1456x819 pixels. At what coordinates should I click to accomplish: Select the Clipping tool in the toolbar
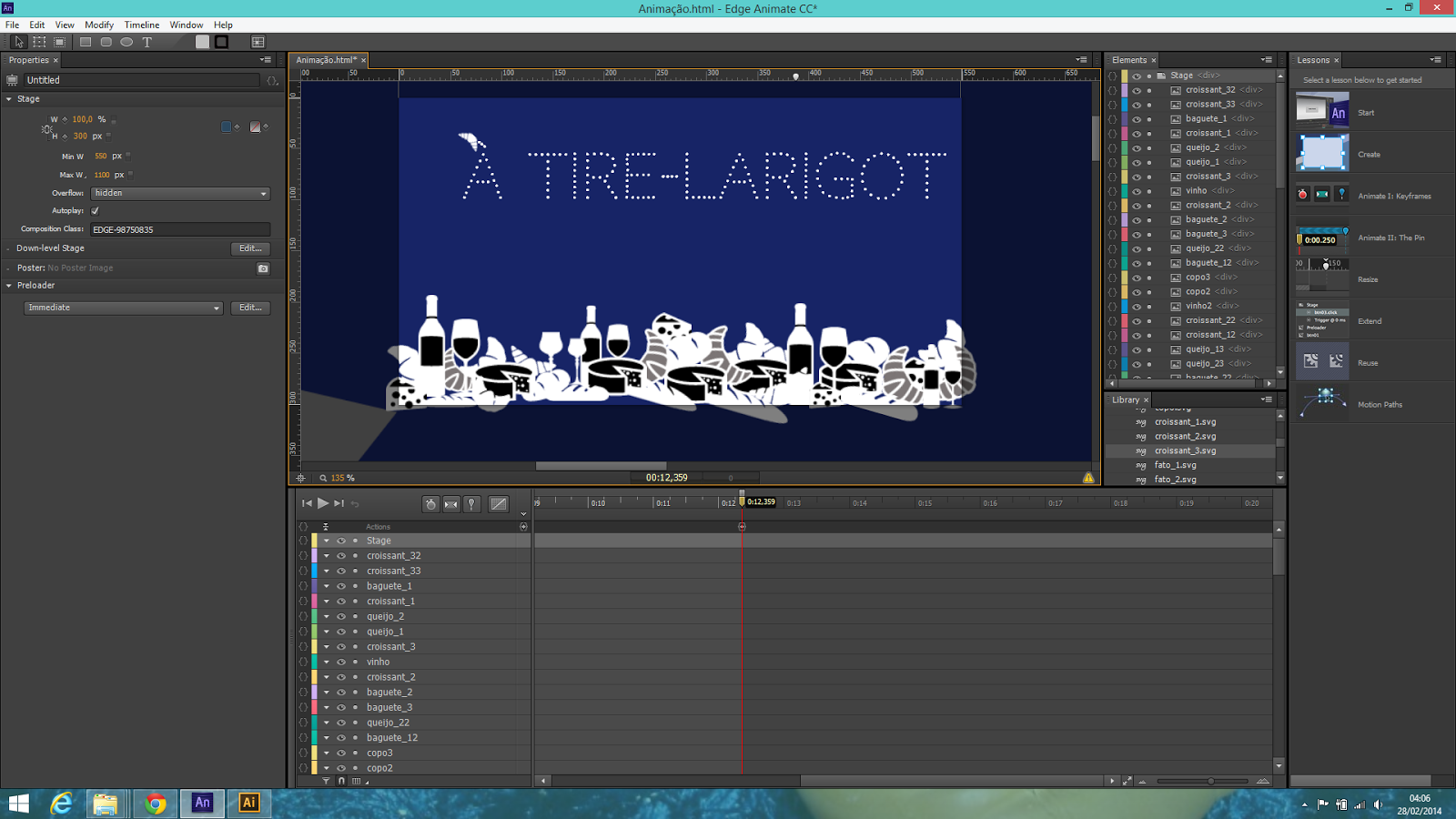(x=59, y=42)
